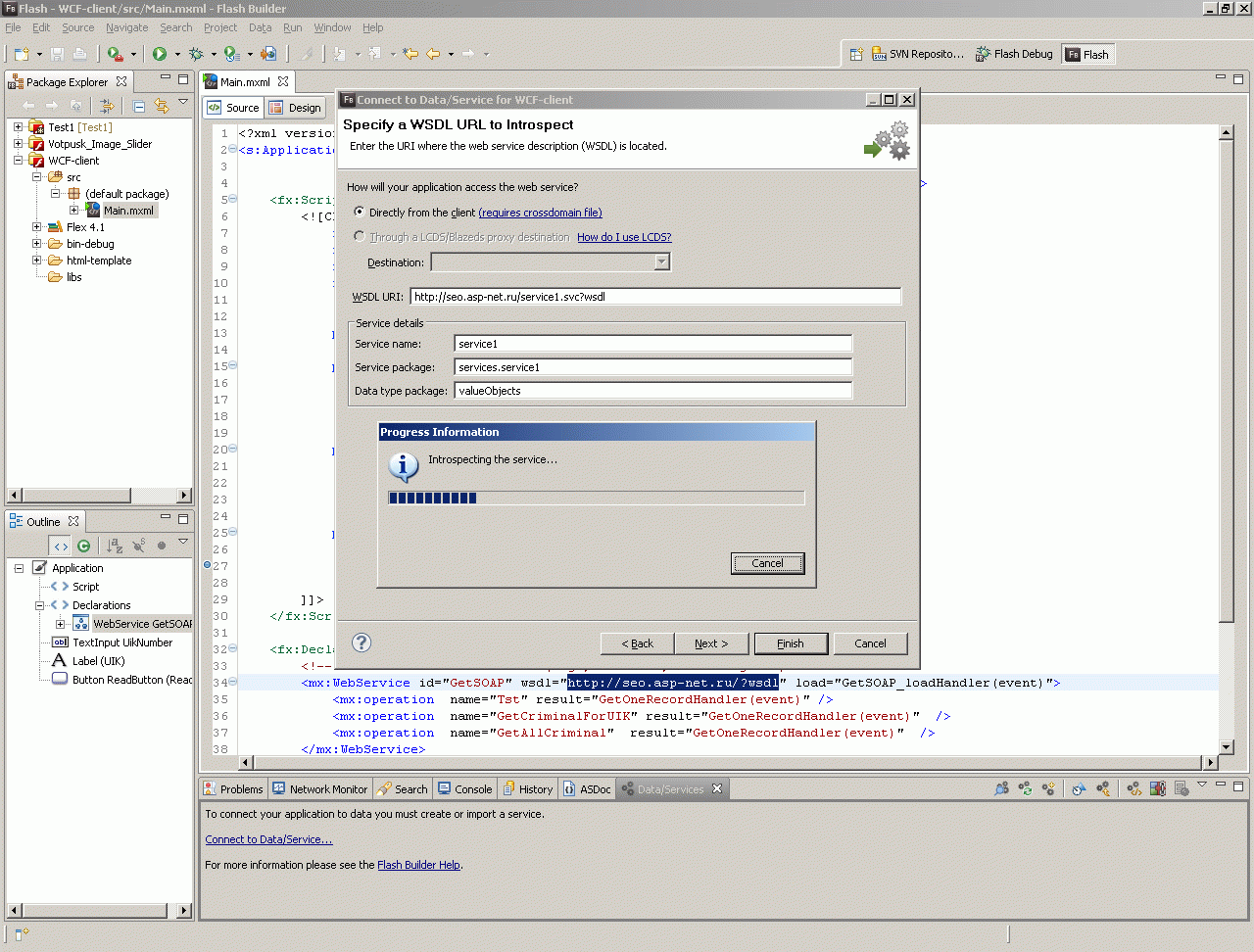Click the Print icon in main toolbar
This screenshot has height=952, width=1254.
tap(80, 54)
